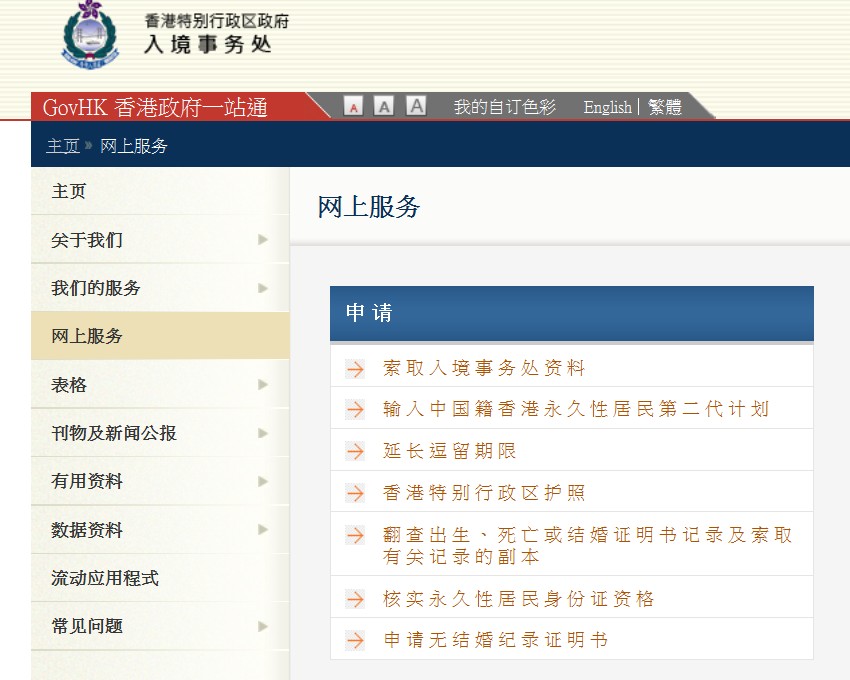Select the highlighted 网上服务 sidebar item
The image size is (850, 680).
pyautogui.click(x=160, y=336)
